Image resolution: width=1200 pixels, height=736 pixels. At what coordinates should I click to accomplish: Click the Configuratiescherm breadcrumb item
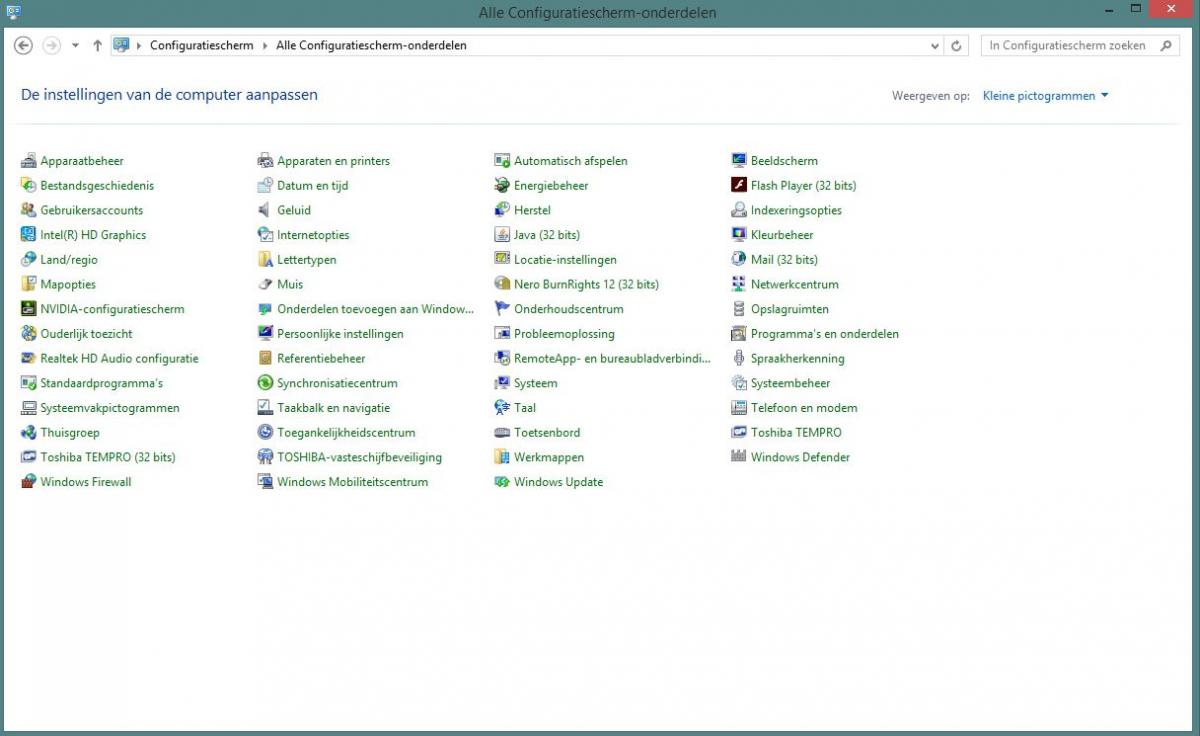click(x=201, y=46)
